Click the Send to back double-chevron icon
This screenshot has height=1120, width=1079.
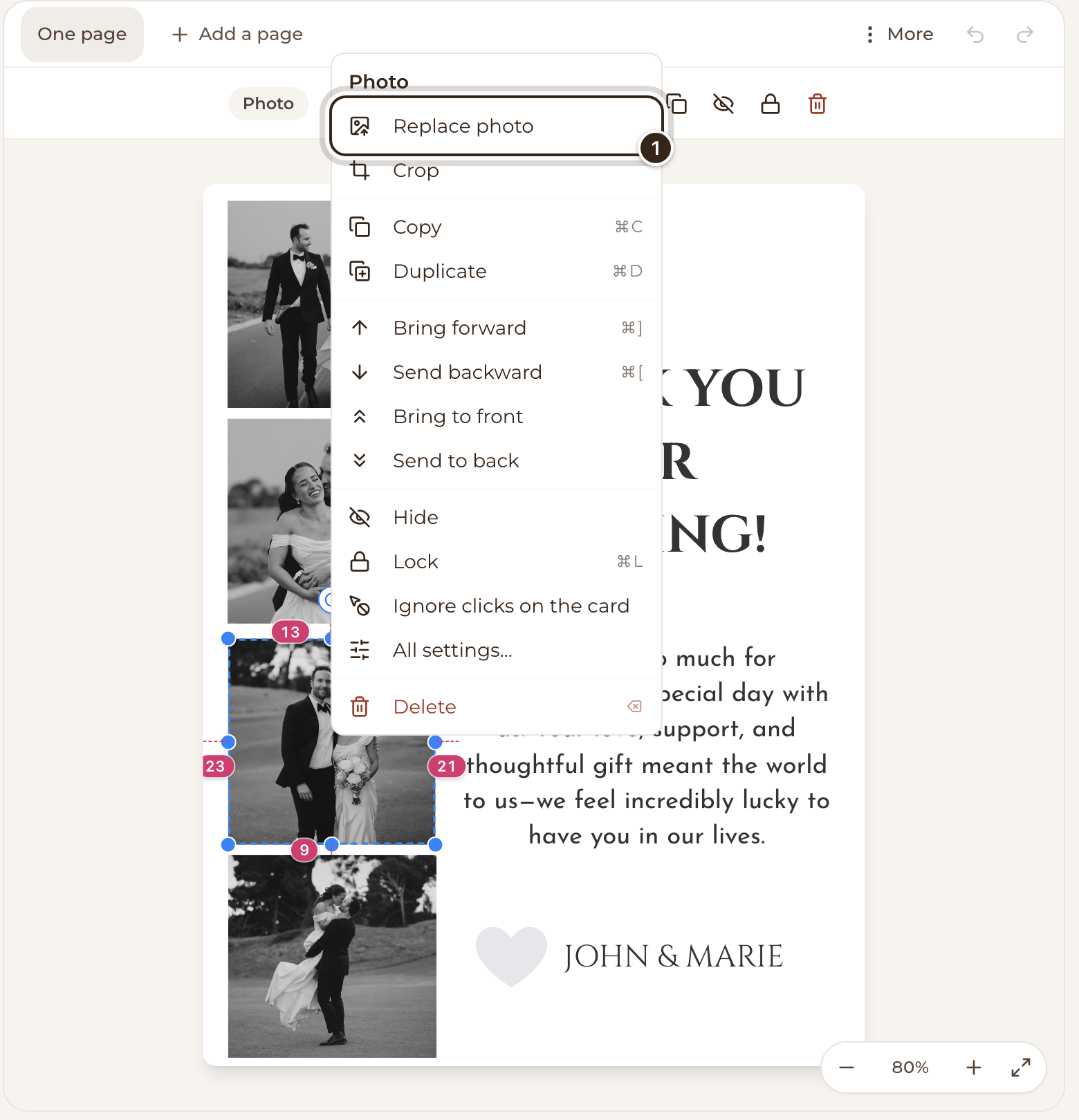[360, 460]
